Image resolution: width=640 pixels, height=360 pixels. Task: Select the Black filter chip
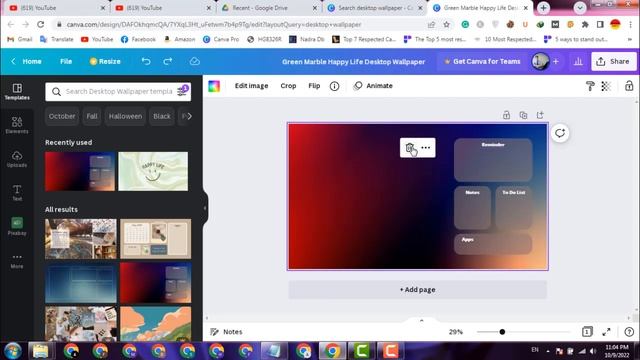pyautogui.click(x=162, y=116)
